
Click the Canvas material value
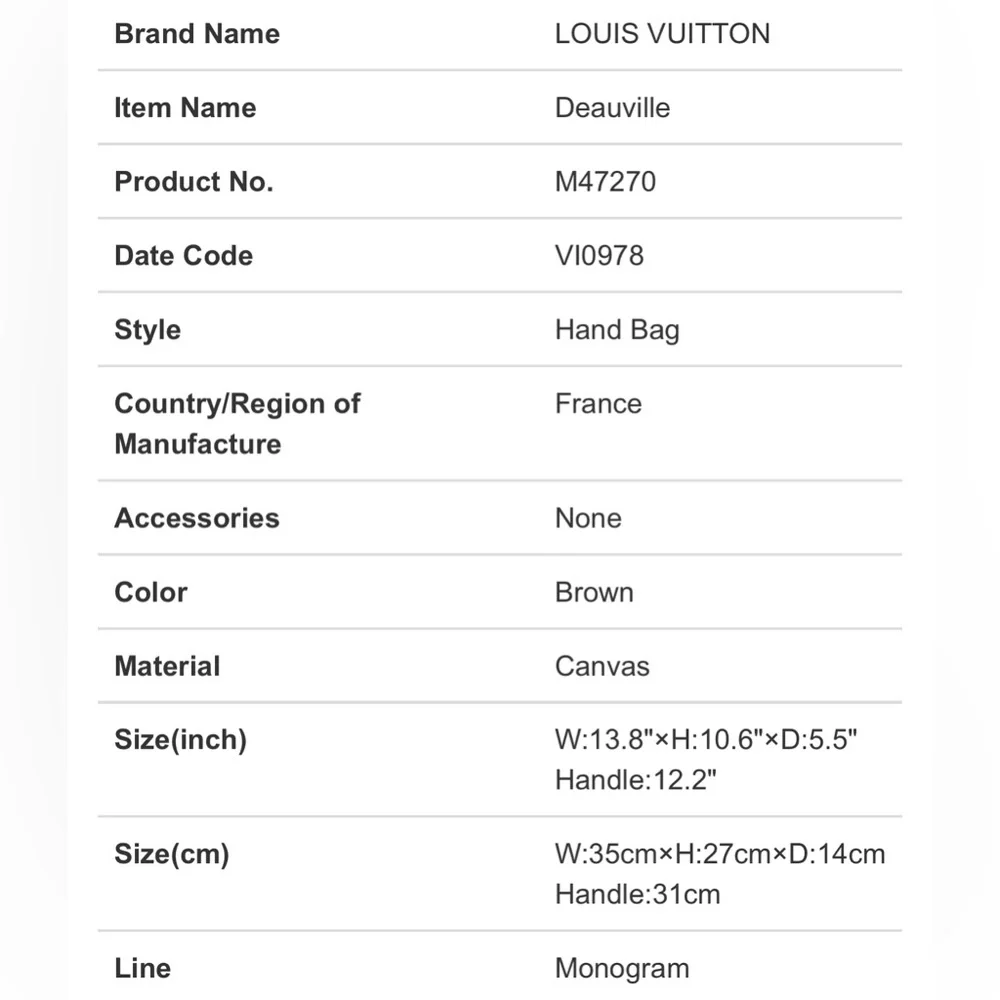[602, 666]
